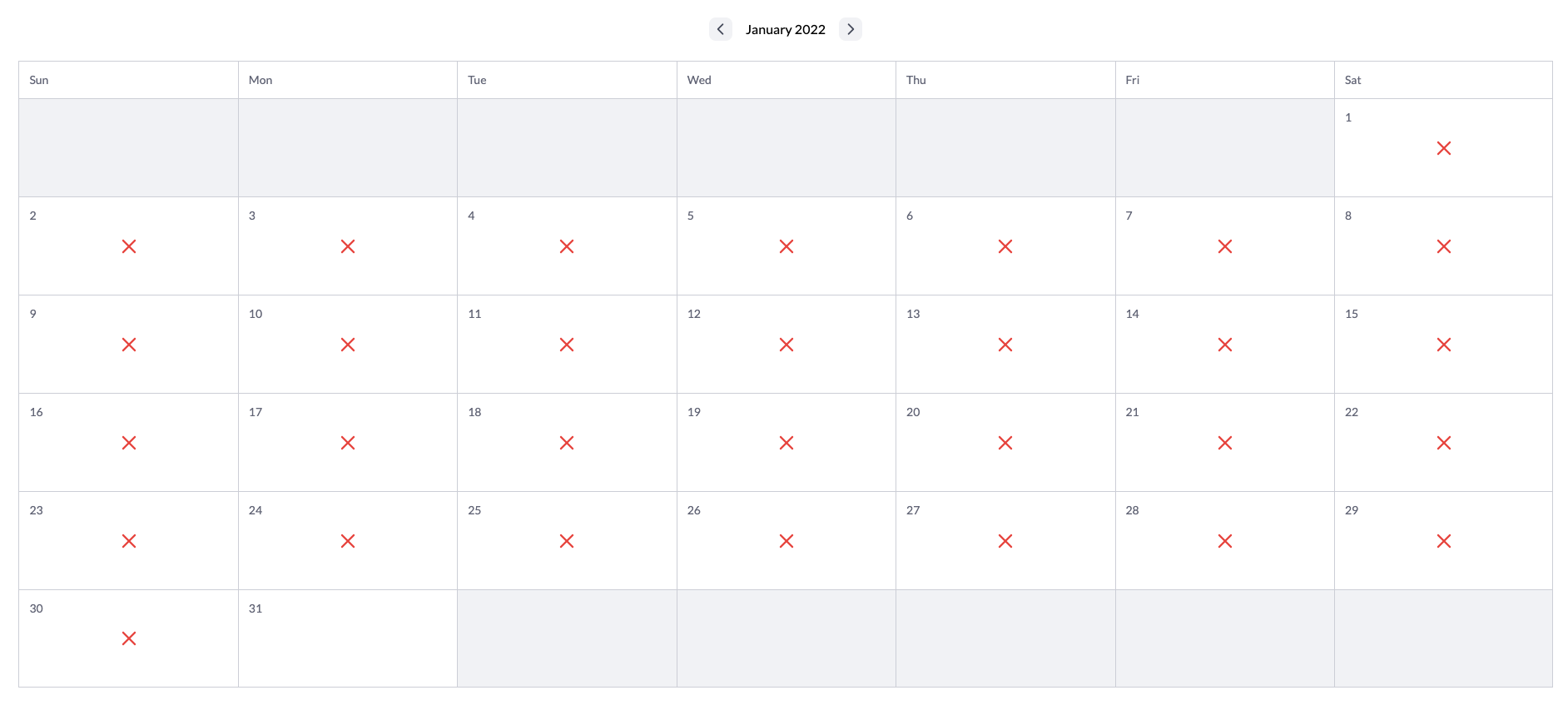The width and height of the screenshot is (1568, 710).
Task: Click the Sun column header
Action: (38, 80)
